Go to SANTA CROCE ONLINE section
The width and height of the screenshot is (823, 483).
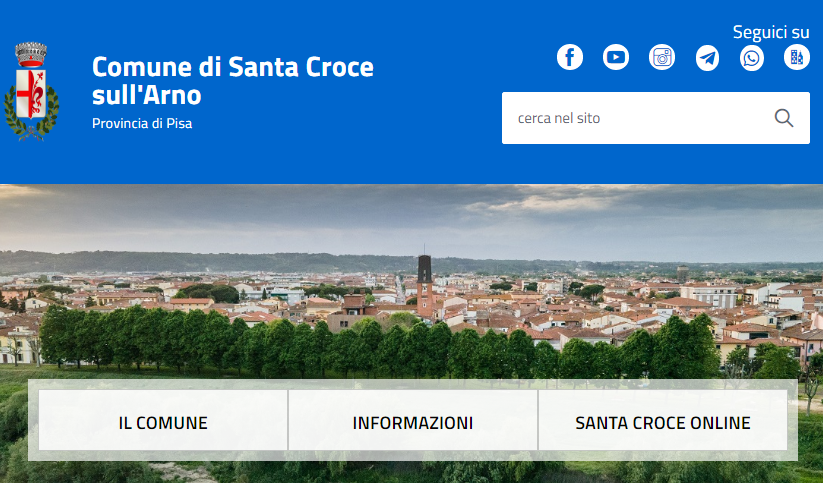point(662,423)
